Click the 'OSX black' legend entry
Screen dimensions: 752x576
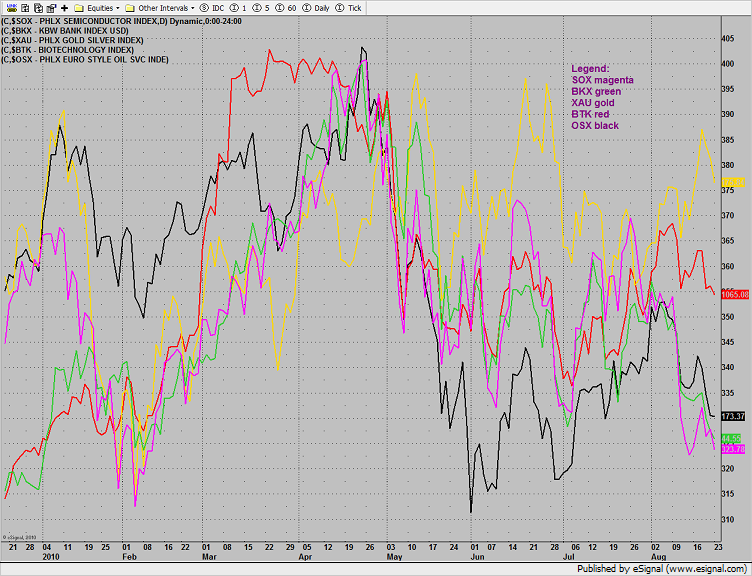click(x=595, y=126)
